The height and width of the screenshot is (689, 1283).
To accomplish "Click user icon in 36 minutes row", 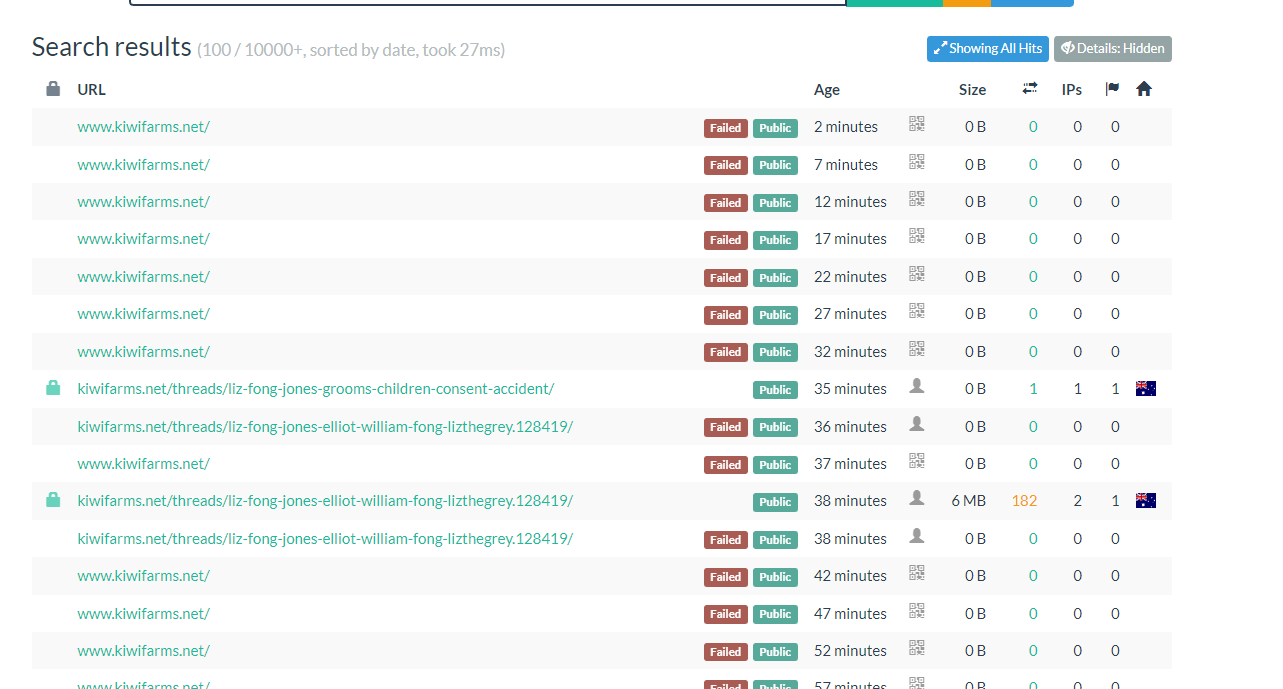I will pyautogui.click(x=916, y=424).
